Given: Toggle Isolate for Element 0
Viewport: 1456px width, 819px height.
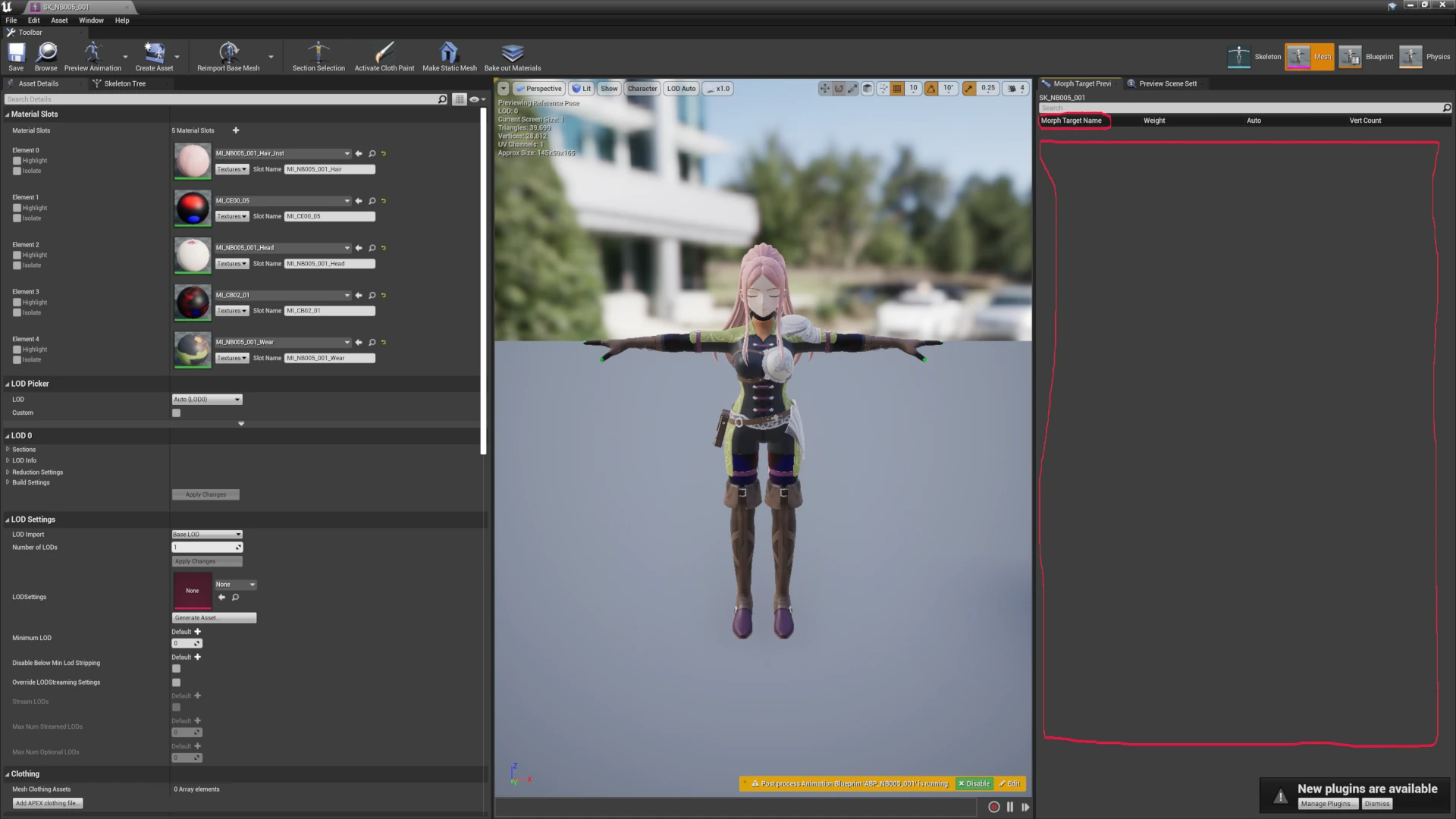Looking at the screenshot, I should pos(17,171).
